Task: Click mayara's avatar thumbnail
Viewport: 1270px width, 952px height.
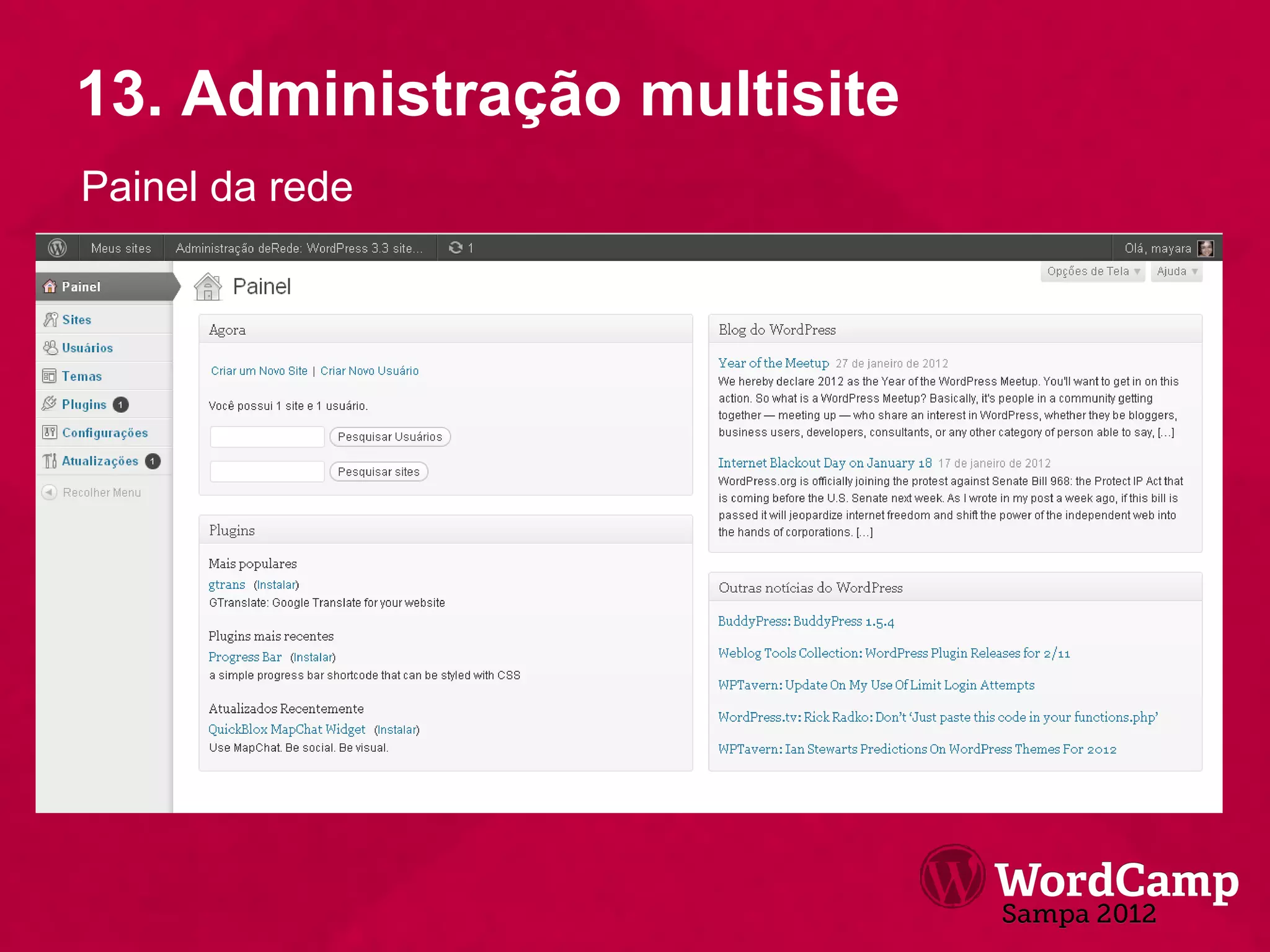Action: (x=1205, y=249)
